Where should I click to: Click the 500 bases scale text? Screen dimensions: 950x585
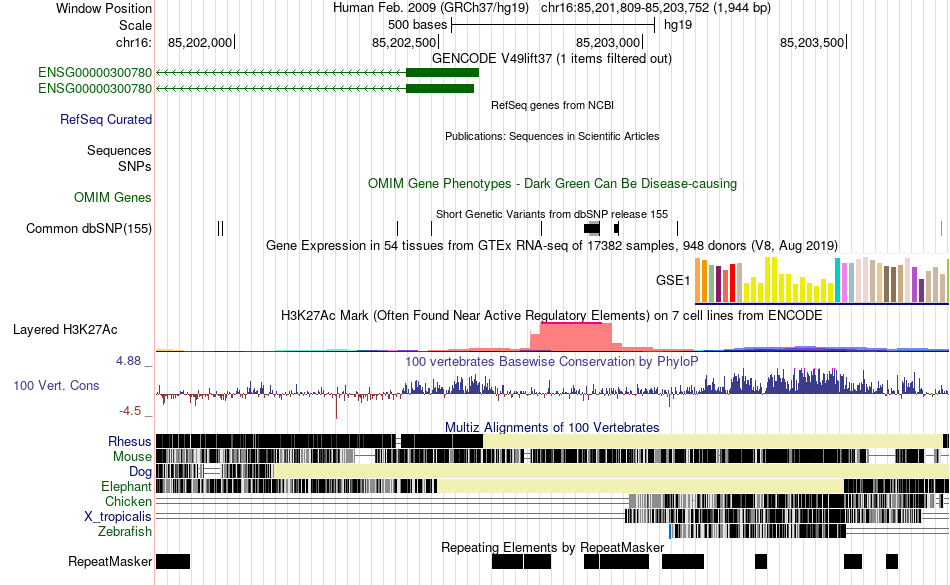tap(417, 25)
